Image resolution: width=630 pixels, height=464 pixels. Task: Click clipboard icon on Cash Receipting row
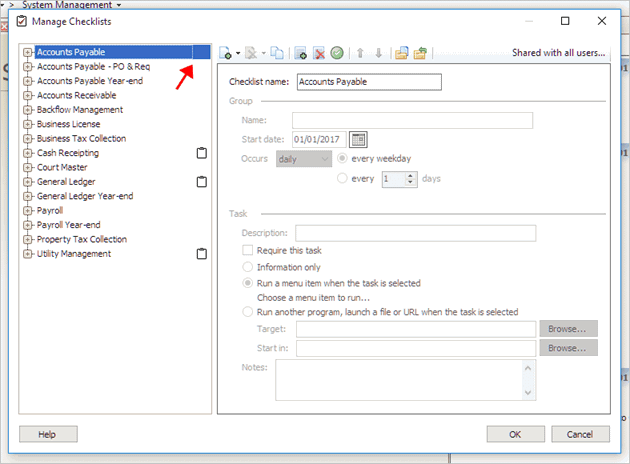coord(202,153)
